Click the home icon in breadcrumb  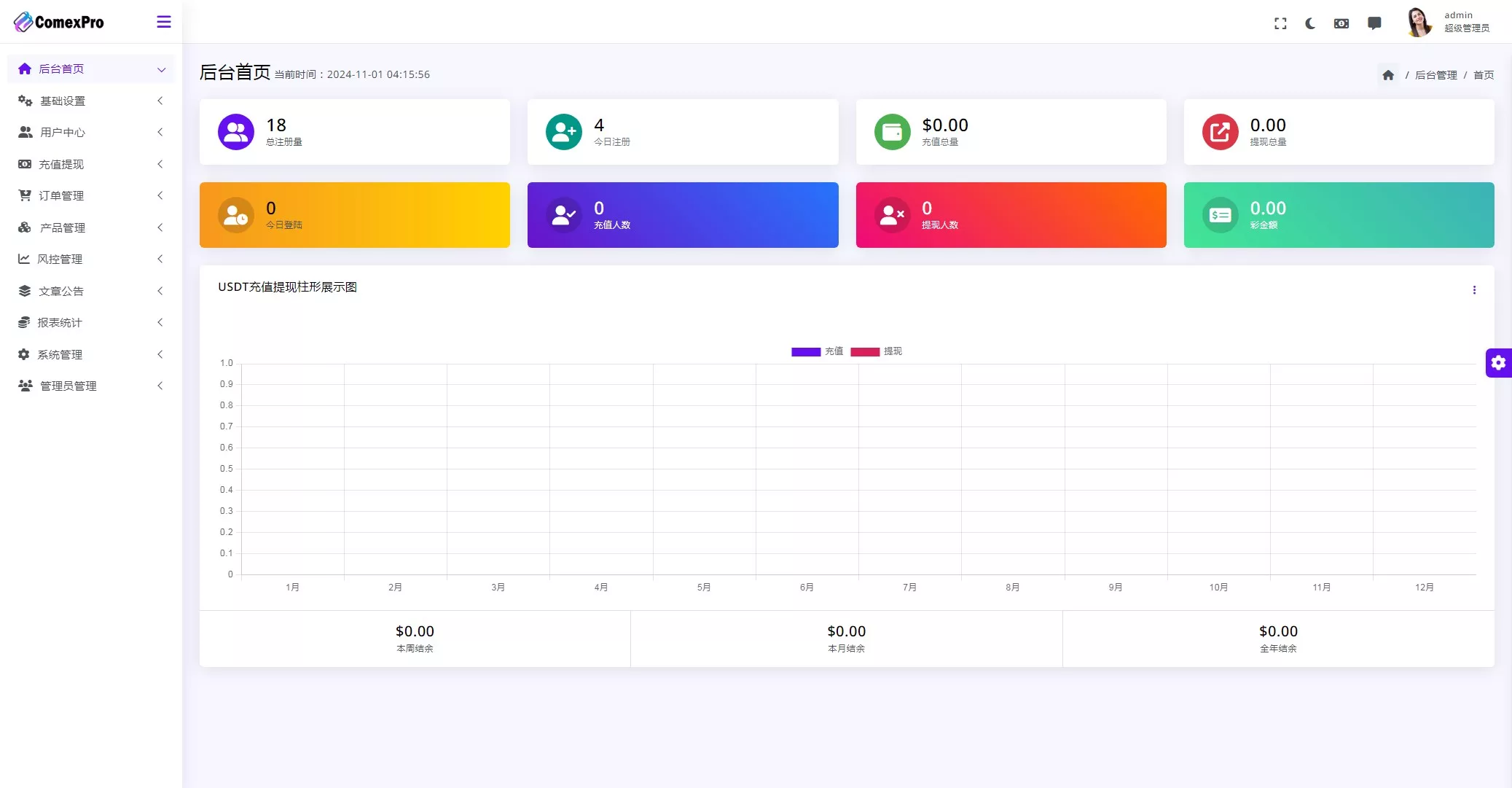1388,75
